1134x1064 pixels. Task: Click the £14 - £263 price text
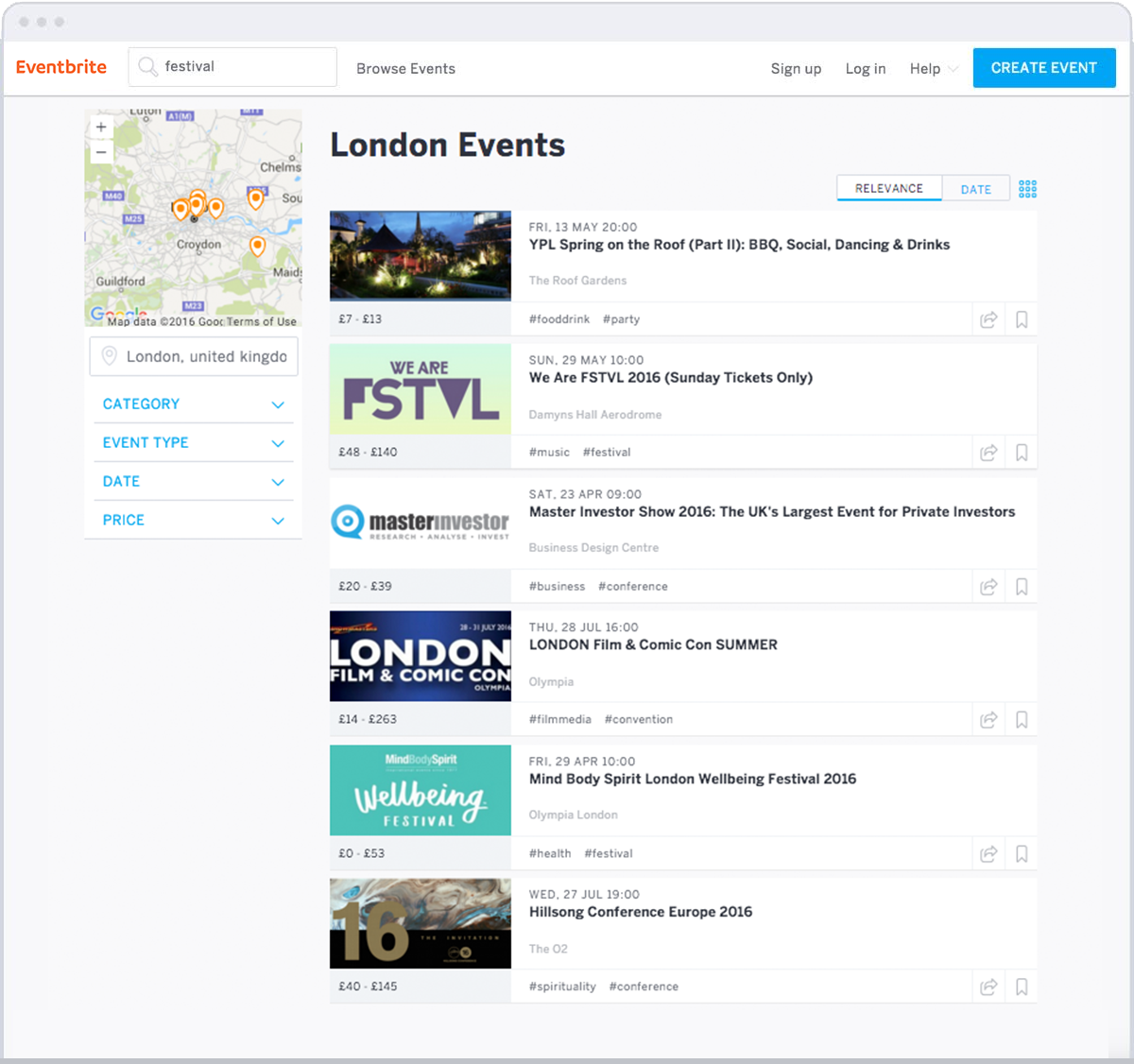(x=368, y=720)
